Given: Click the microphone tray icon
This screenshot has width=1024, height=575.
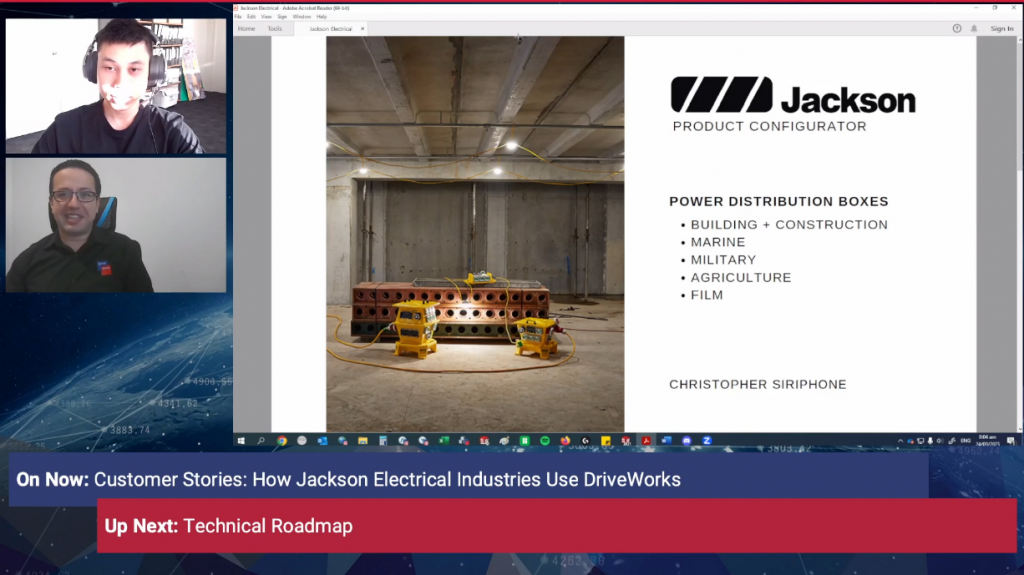Looking at the screenshot, I should click(930, 441).
